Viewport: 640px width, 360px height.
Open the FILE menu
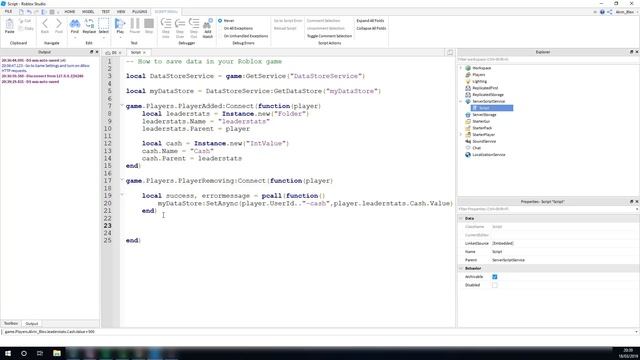8,11
